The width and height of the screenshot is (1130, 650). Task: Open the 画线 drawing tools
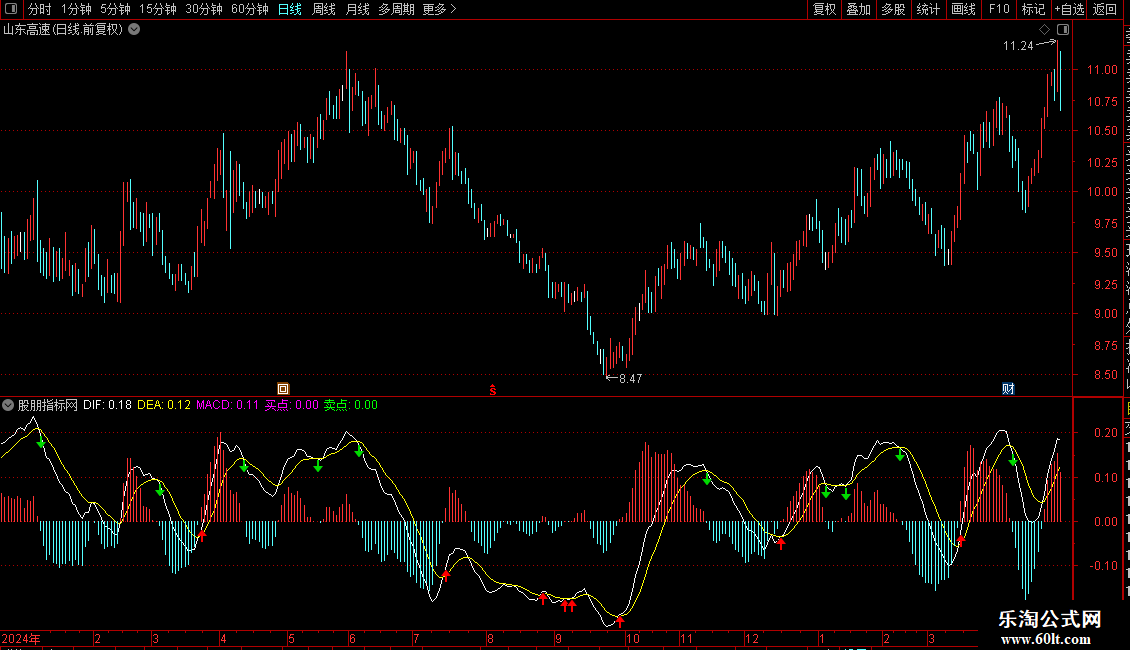pyautogui.click(x=964, y=9)
